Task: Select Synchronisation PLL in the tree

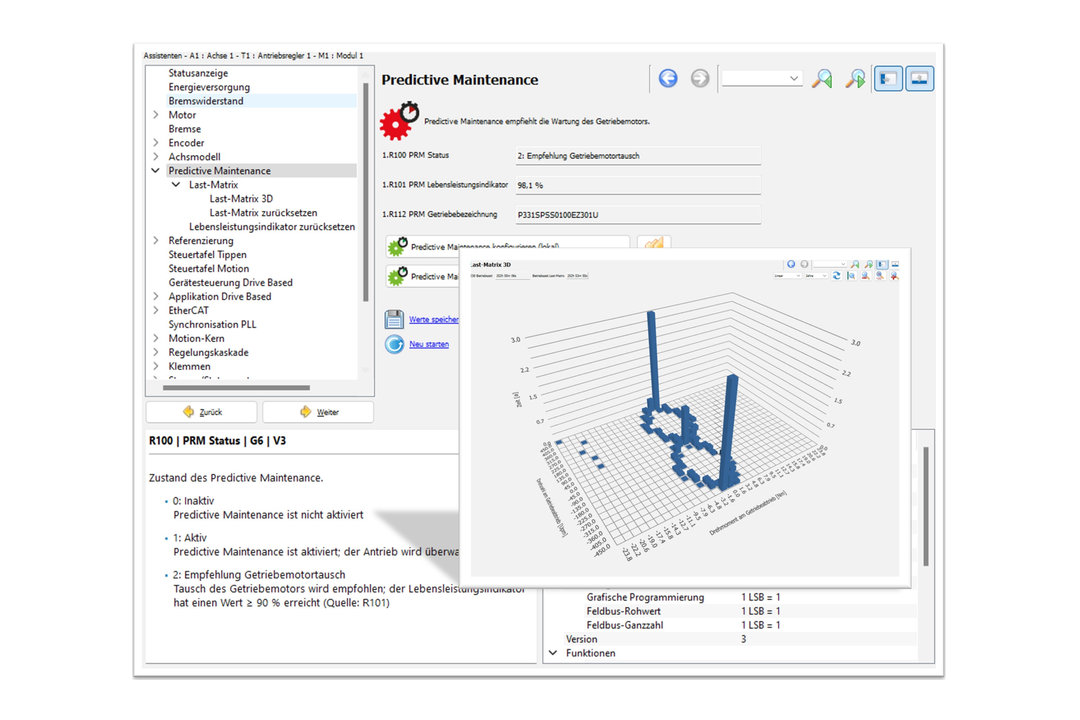Action: 212,325
